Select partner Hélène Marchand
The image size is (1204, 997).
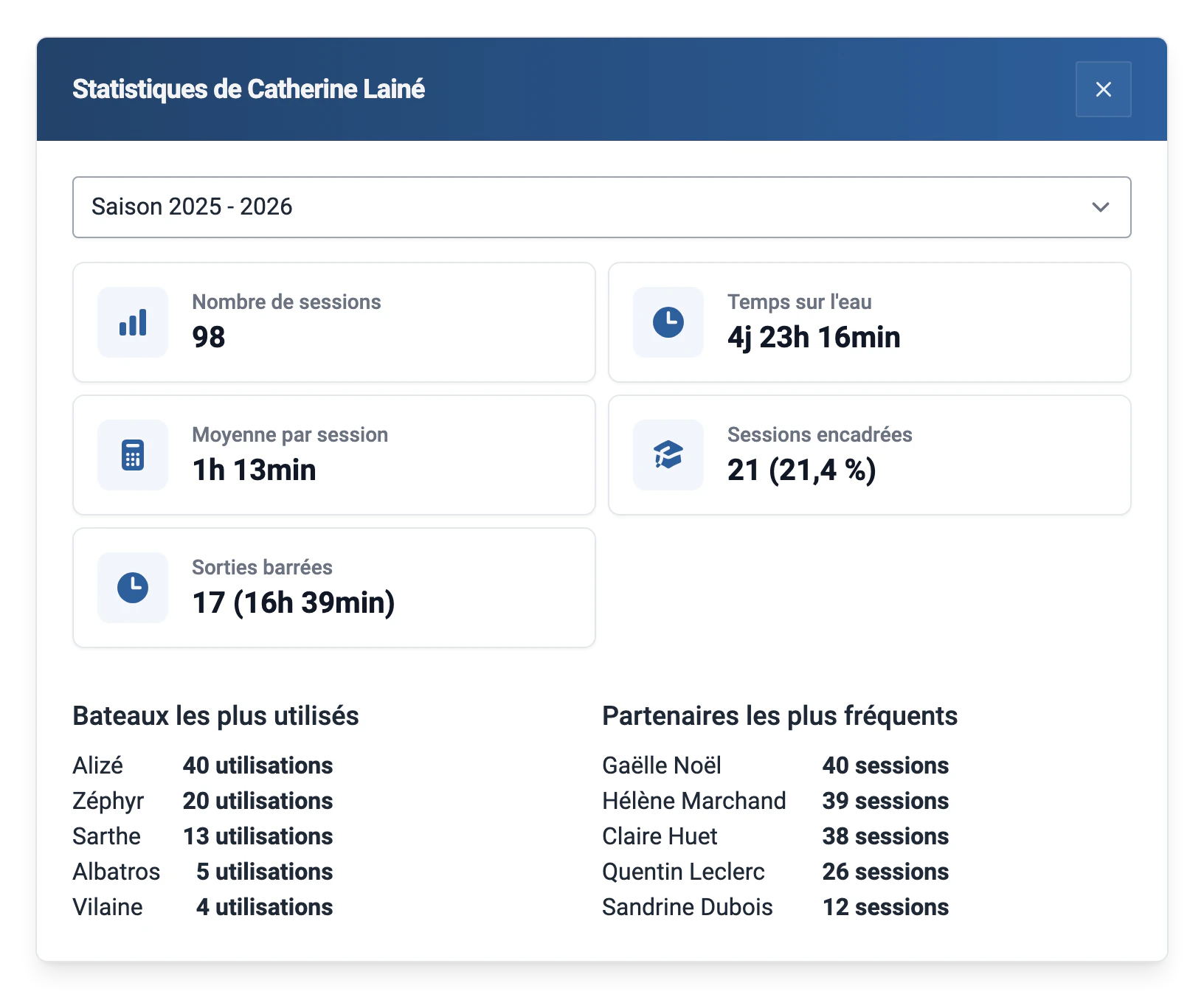click(694, 801)
